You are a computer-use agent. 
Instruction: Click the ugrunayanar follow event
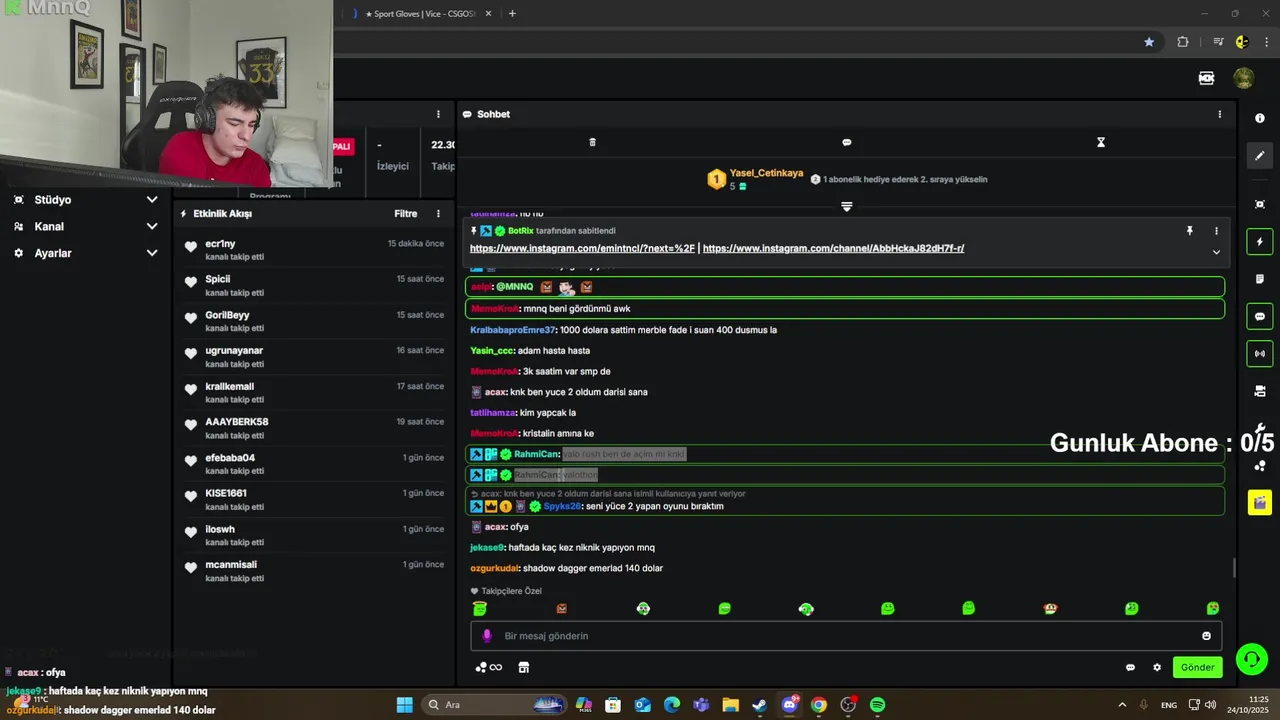pyautogui.click(x=313, y=357)
